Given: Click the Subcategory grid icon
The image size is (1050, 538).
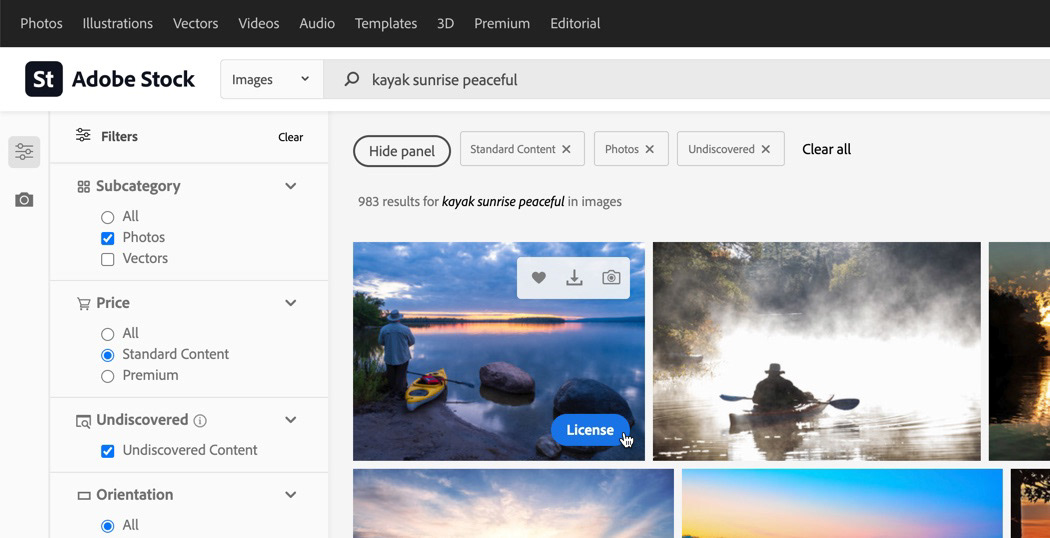Looking at the screenshot, I should 84,186.
